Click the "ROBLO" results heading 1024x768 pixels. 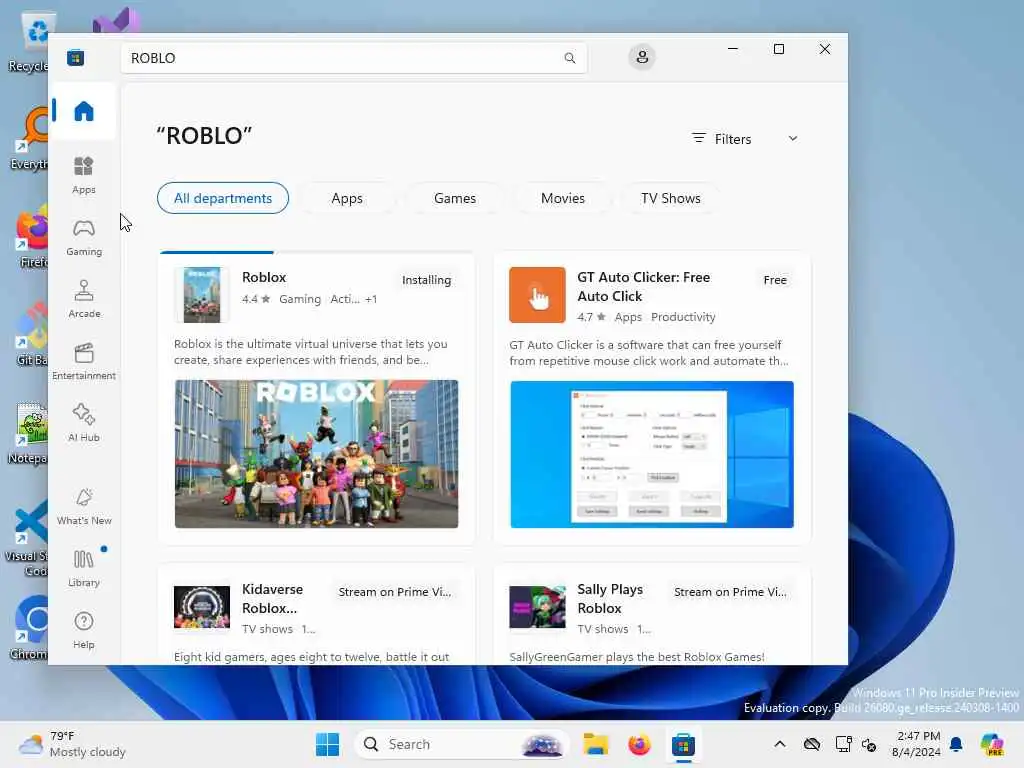click(204, 136)
